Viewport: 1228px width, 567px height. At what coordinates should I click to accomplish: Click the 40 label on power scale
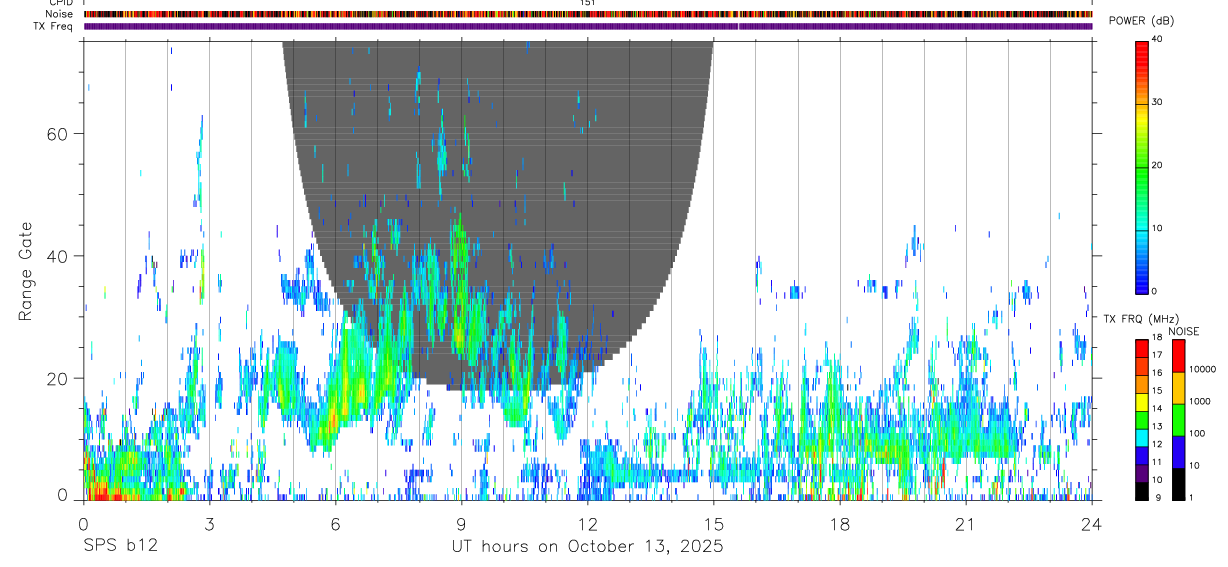click(x=1156, y=40)
